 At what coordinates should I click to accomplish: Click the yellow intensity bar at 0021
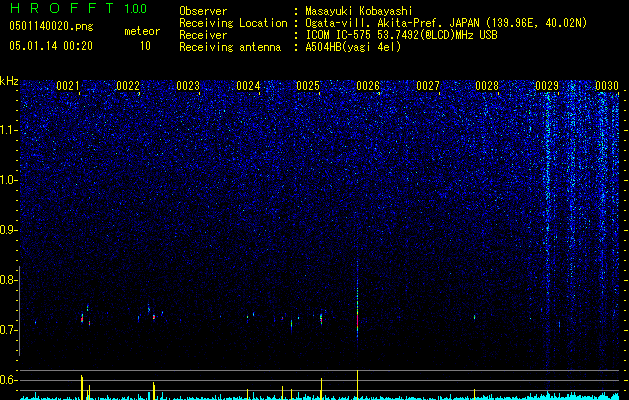[82, 387]
